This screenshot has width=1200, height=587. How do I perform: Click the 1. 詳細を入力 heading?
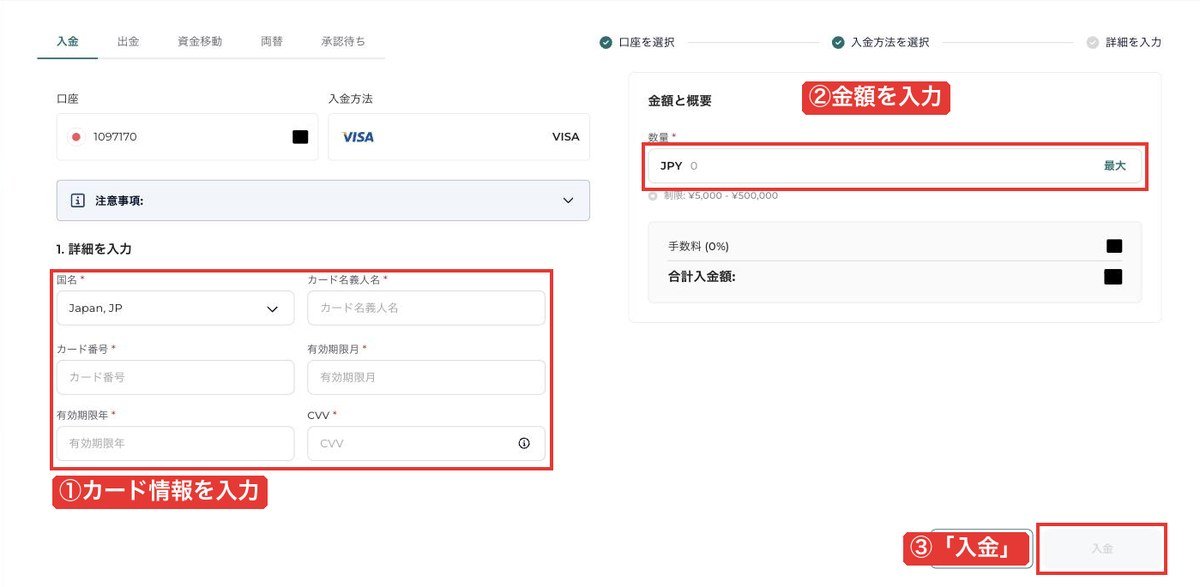94,249
